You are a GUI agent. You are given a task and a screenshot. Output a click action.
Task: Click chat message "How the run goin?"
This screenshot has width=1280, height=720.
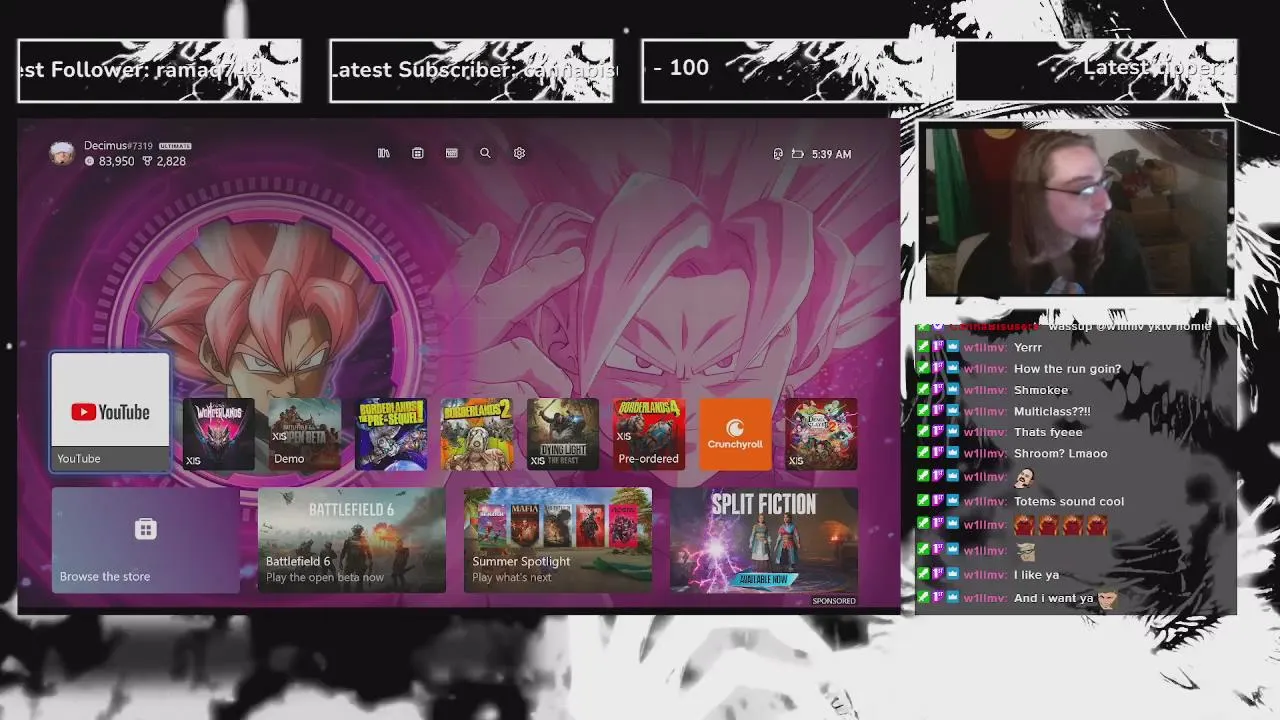1067,369
